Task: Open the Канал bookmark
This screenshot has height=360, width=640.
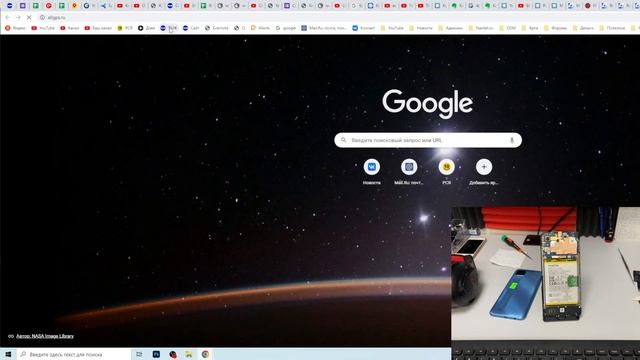Action: click(70, 28)
